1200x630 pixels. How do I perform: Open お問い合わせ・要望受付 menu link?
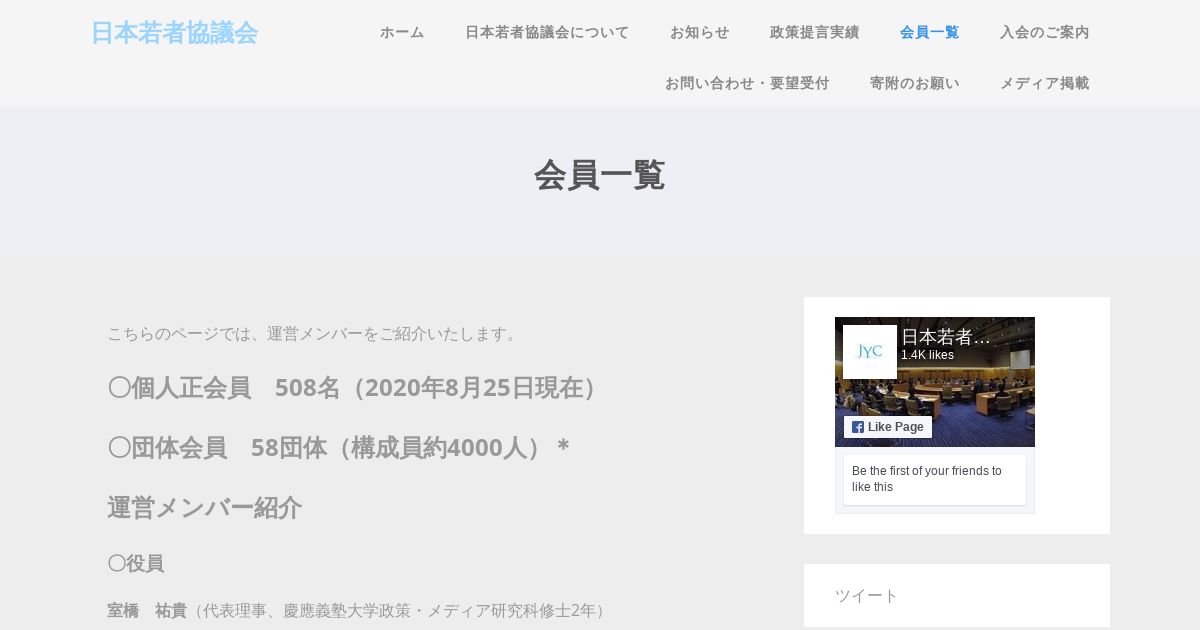(747, 83)
